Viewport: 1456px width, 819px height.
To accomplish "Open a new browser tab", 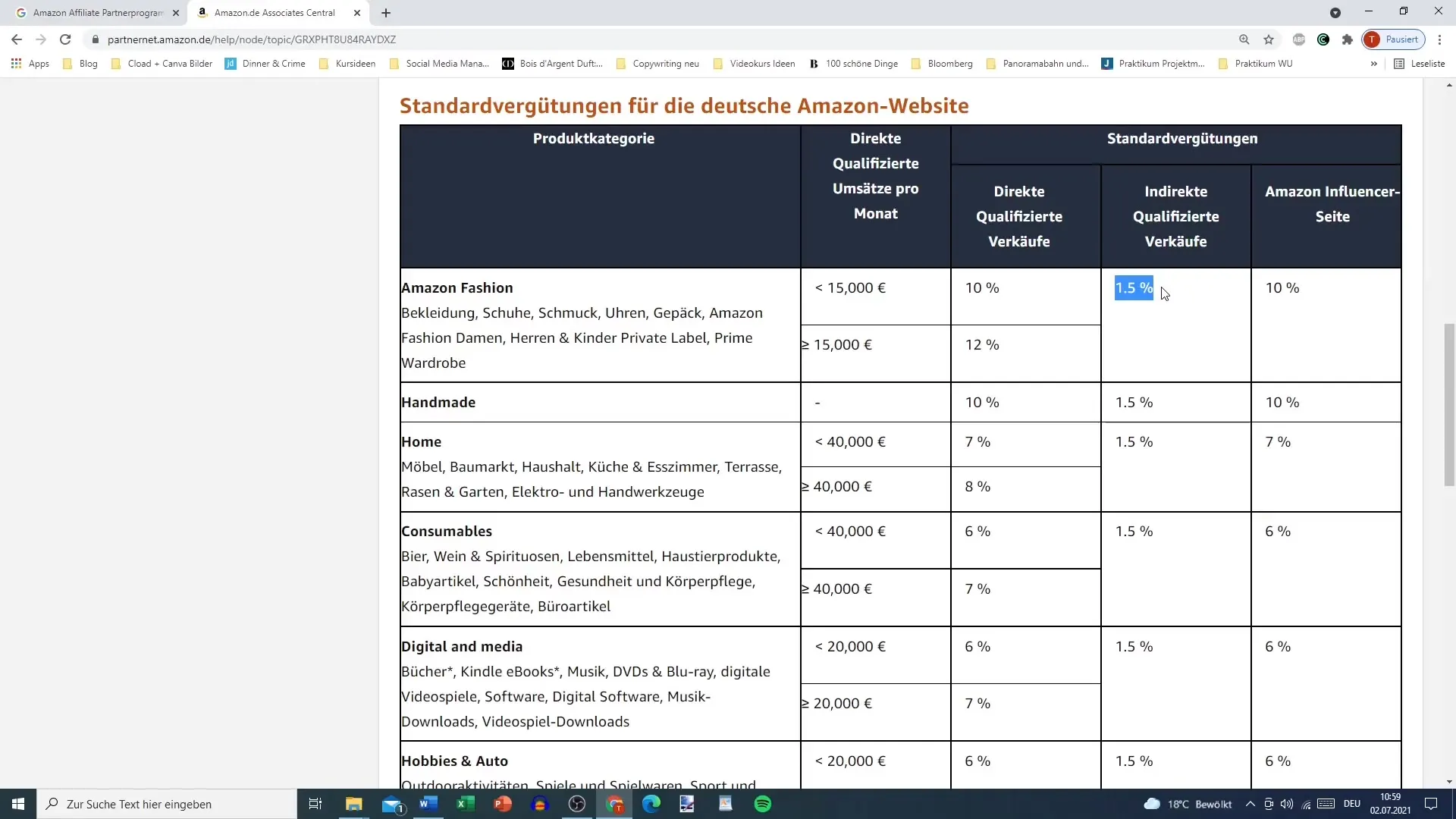I will pos(386,13).
